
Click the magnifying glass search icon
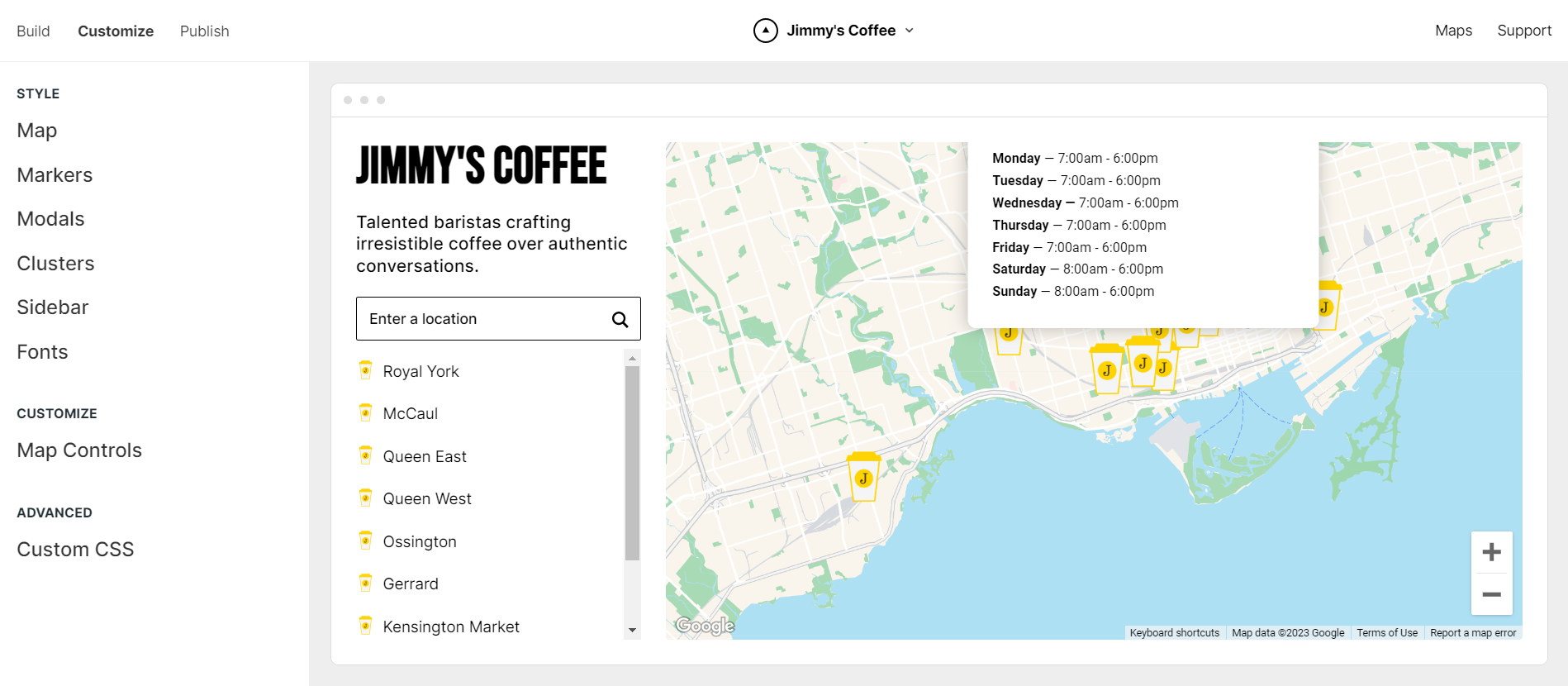(x=620, y=320)
